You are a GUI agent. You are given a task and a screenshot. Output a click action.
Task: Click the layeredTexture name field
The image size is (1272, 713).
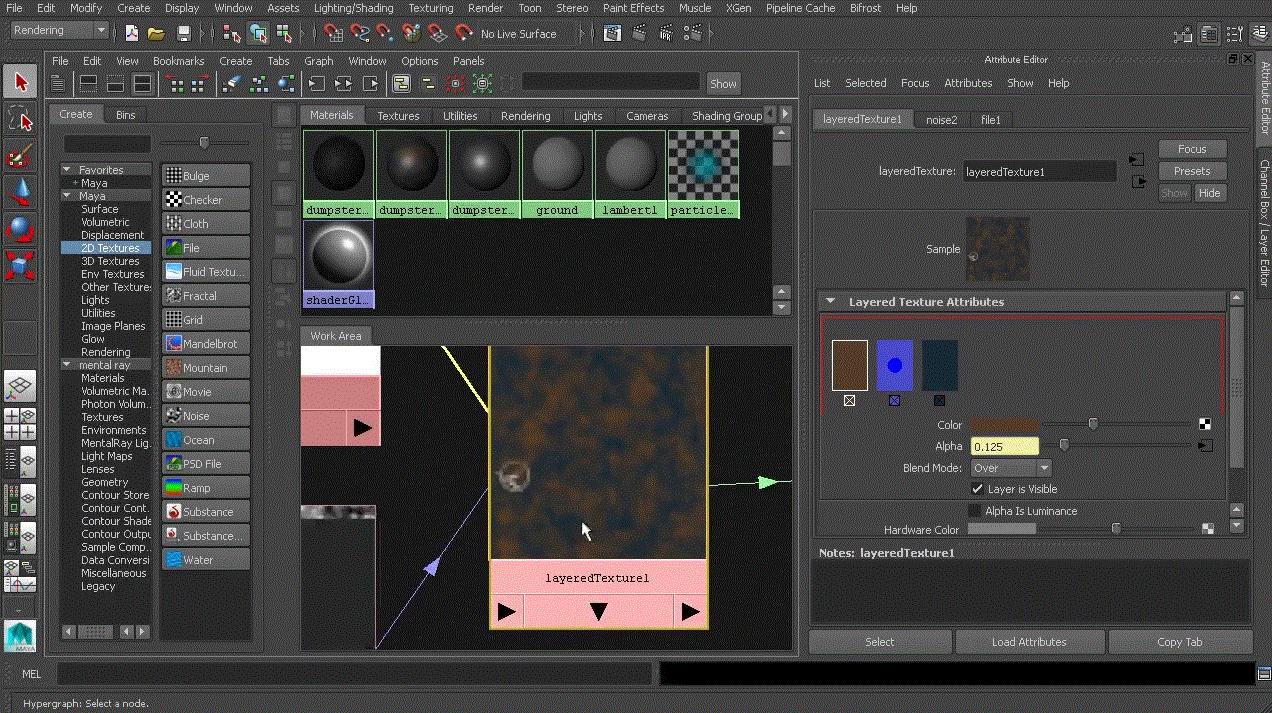point(1039,171)
